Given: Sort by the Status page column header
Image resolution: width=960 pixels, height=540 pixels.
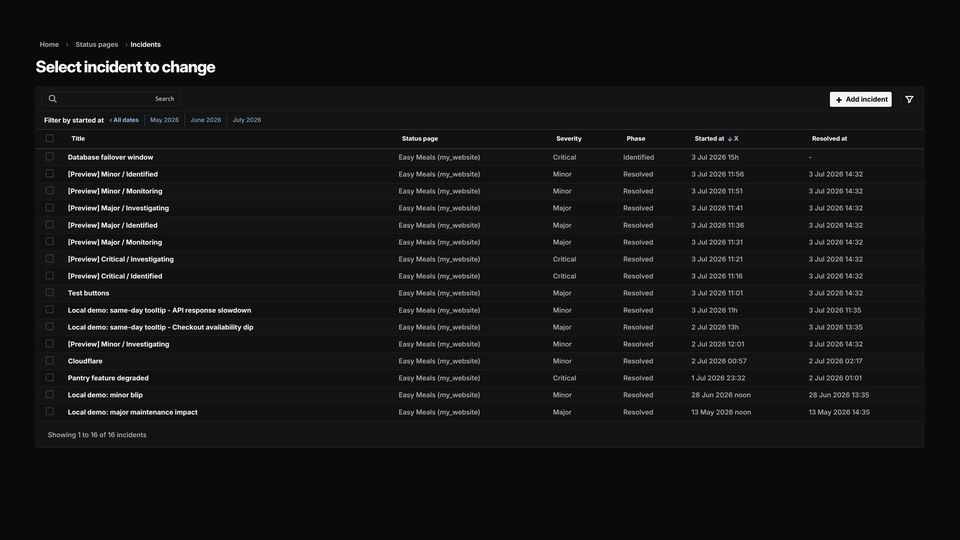Looking at the screenshot, I should point(420,139).
